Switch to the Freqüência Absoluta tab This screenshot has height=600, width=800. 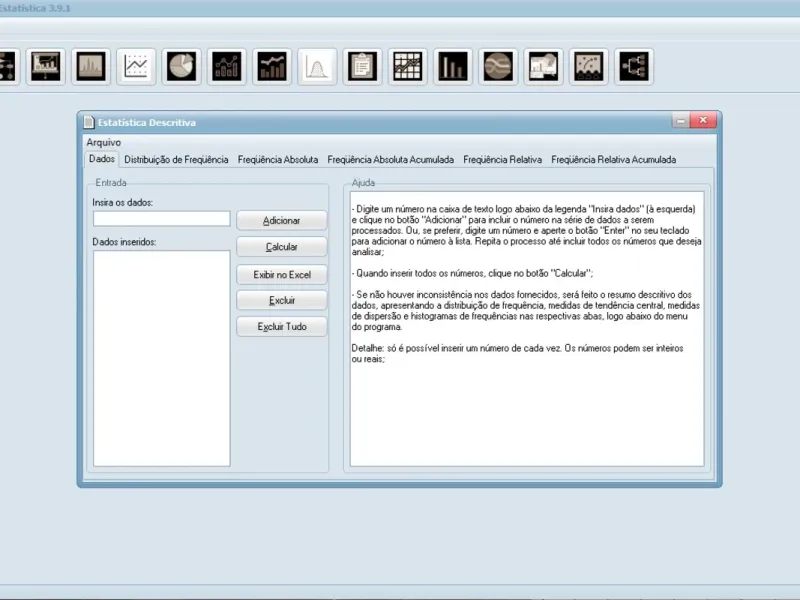tap(278, 160)
